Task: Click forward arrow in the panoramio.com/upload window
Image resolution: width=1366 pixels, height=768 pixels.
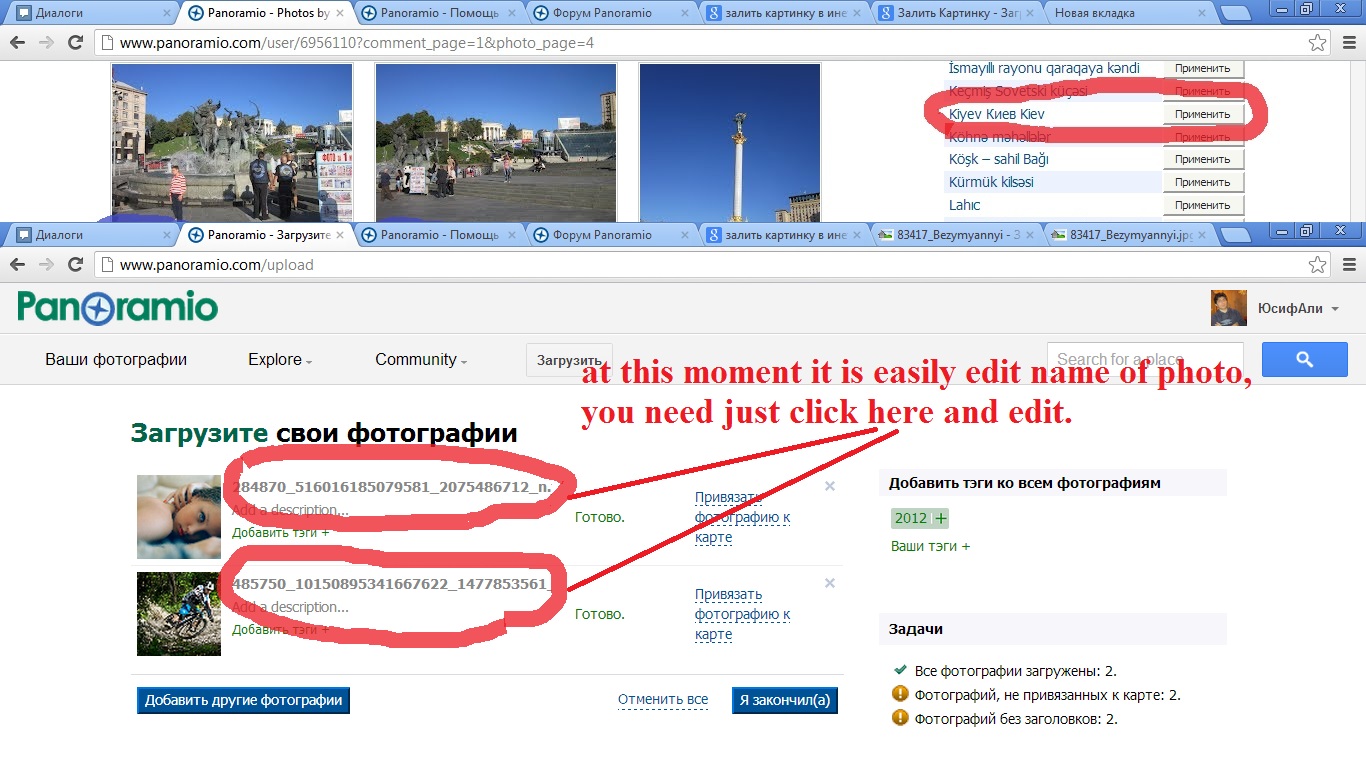Action: pos(46,265)
